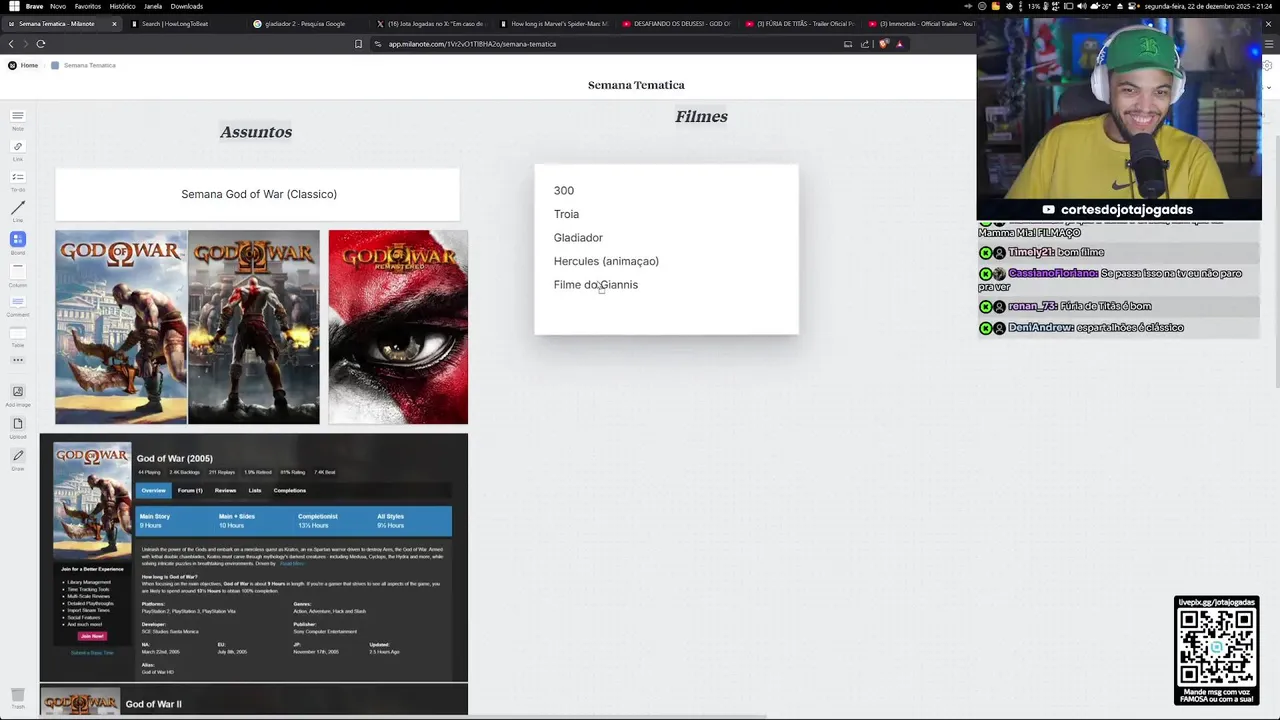Click the pink Join Now! button
Image resolution: width=1280 pixels, height=720 pixels.
(92, 636)
